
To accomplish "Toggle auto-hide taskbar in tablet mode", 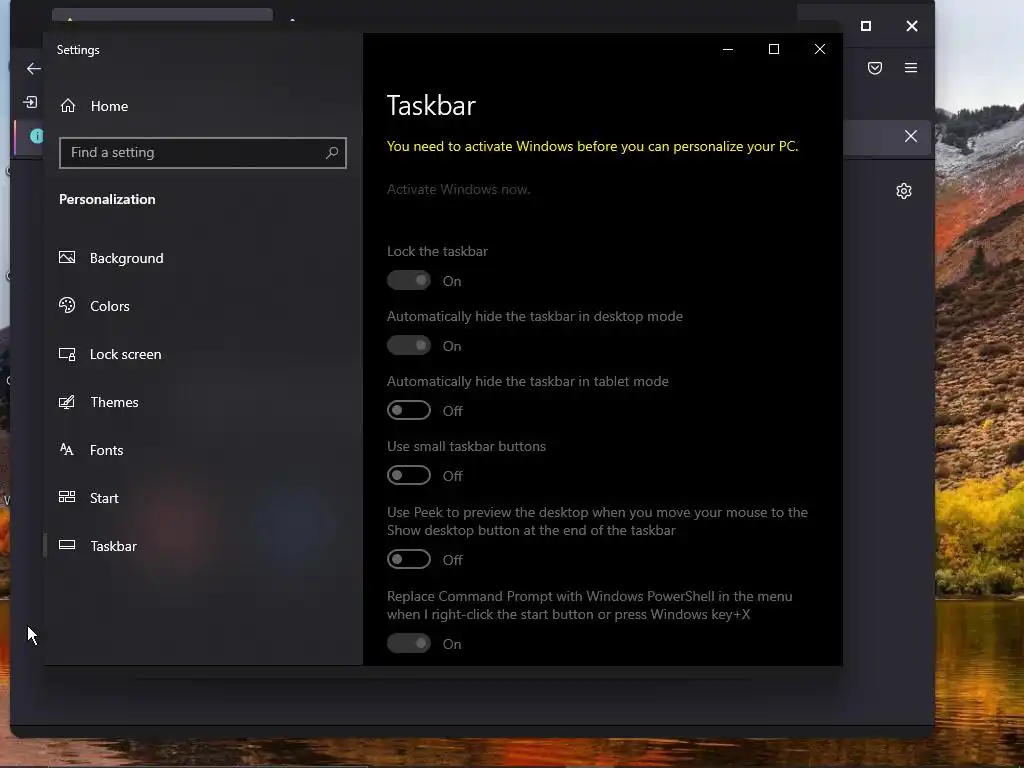I will pos(409,410).
